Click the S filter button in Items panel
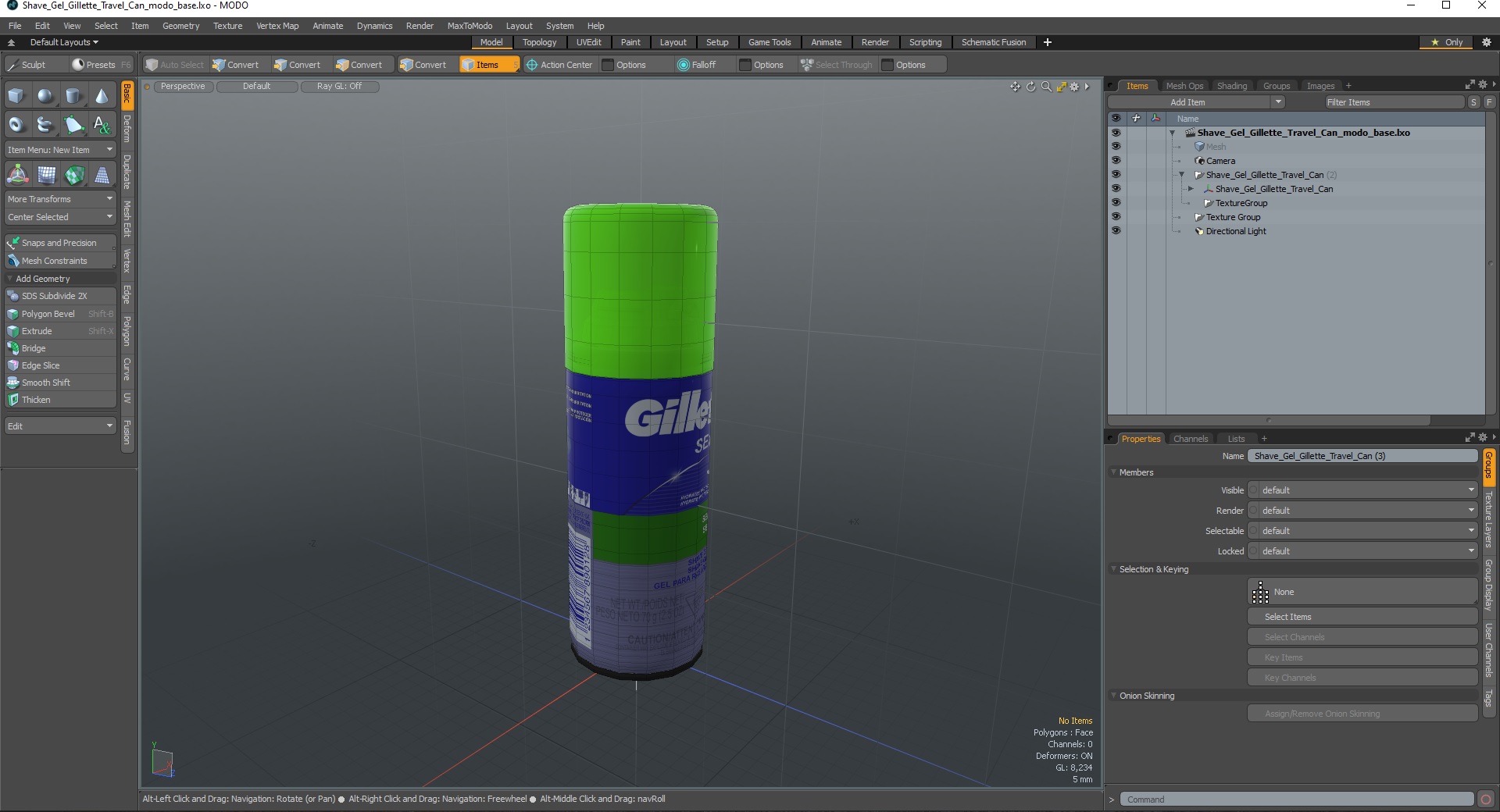The width and height of the screenshot is (1500, 812). coord(1473,102)
